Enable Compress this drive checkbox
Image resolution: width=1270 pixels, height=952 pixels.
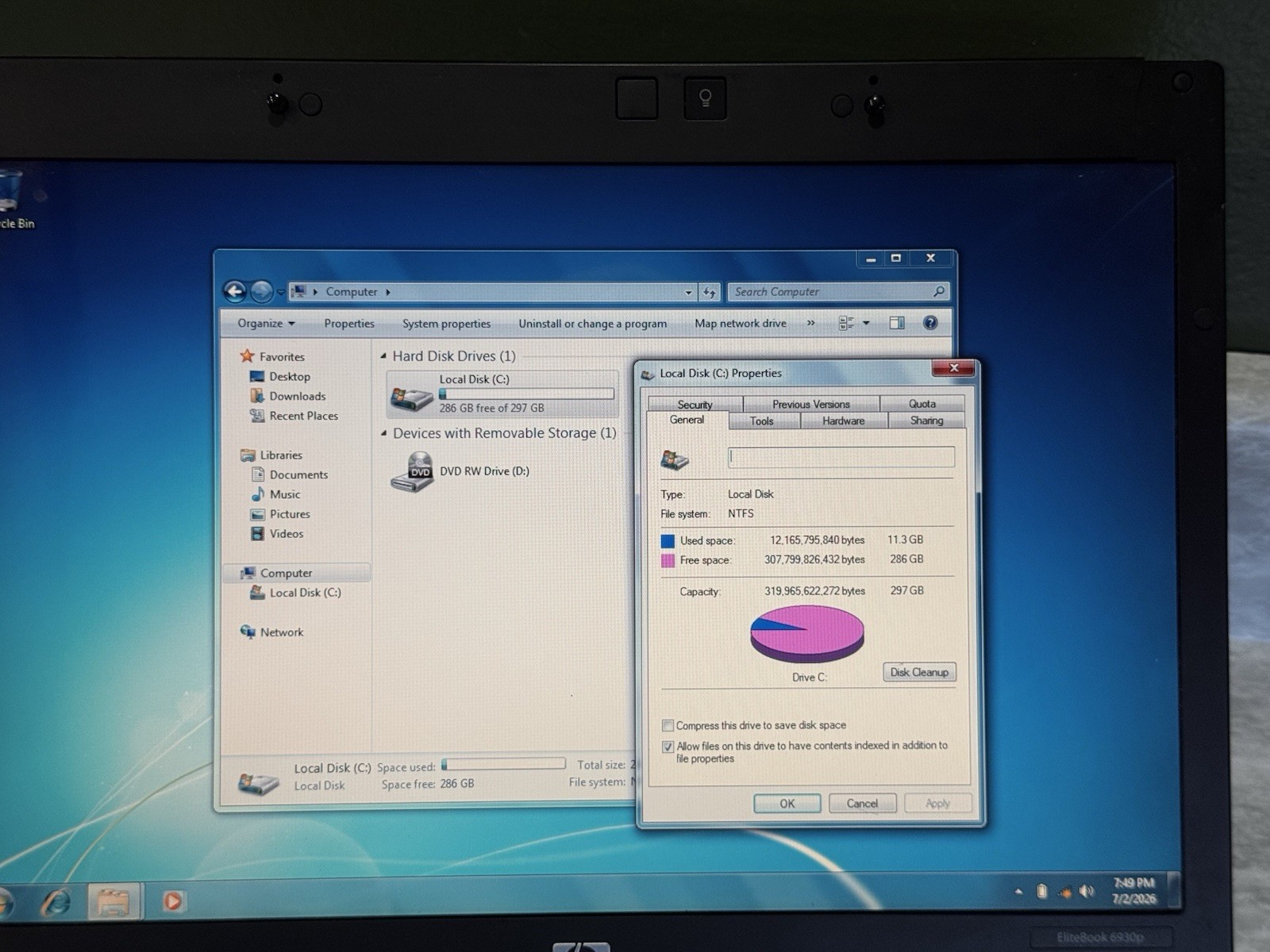point(668,725)
